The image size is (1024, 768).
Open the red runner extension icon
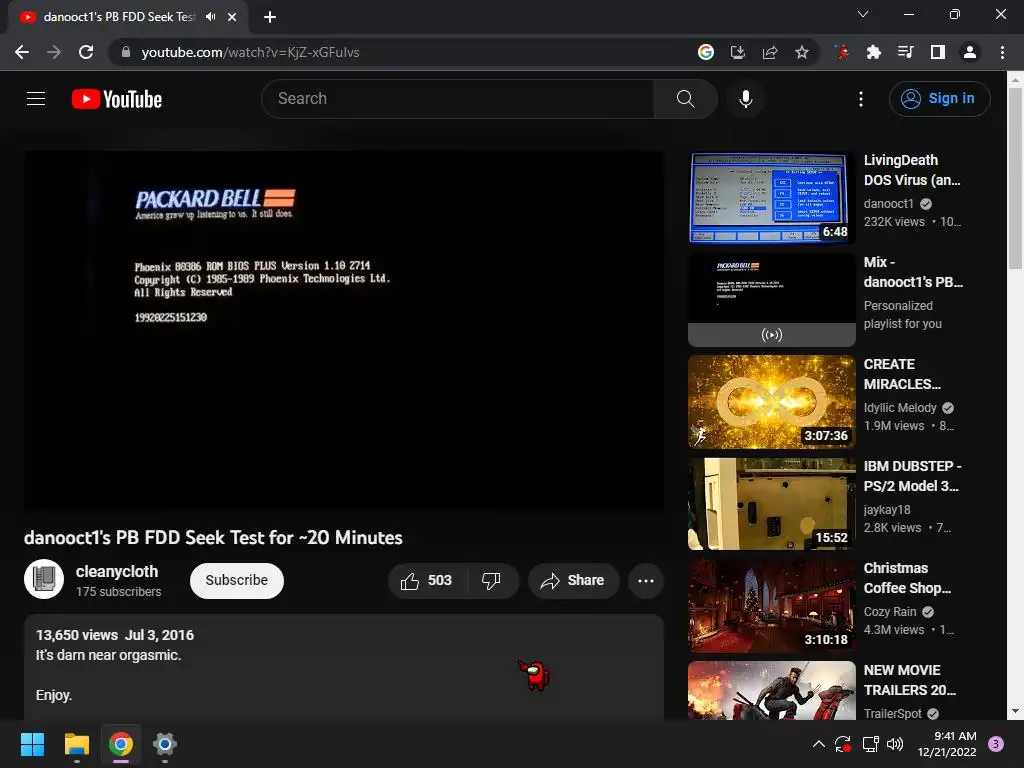[842, 52]
